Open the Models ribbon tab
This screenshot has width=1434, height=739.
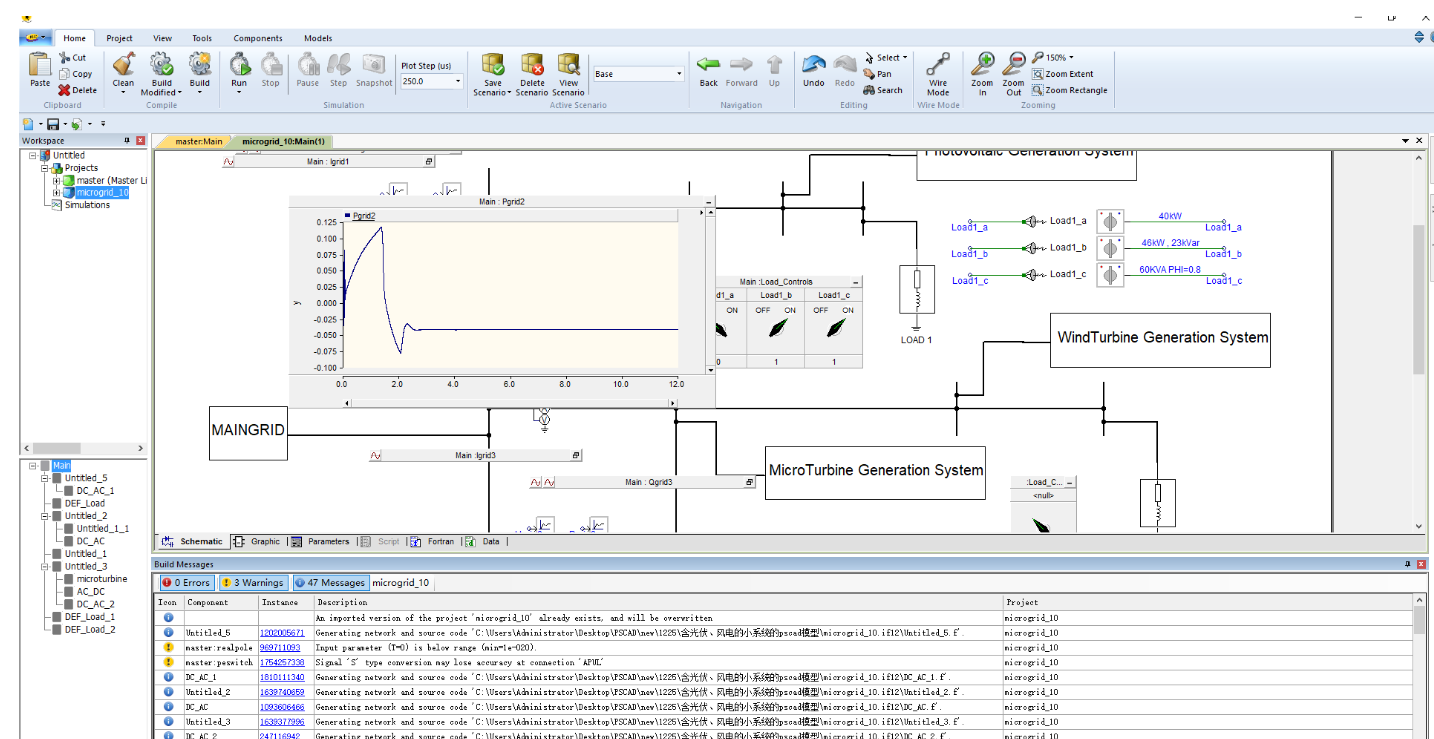pyautogui.click(x=318, y=38)
